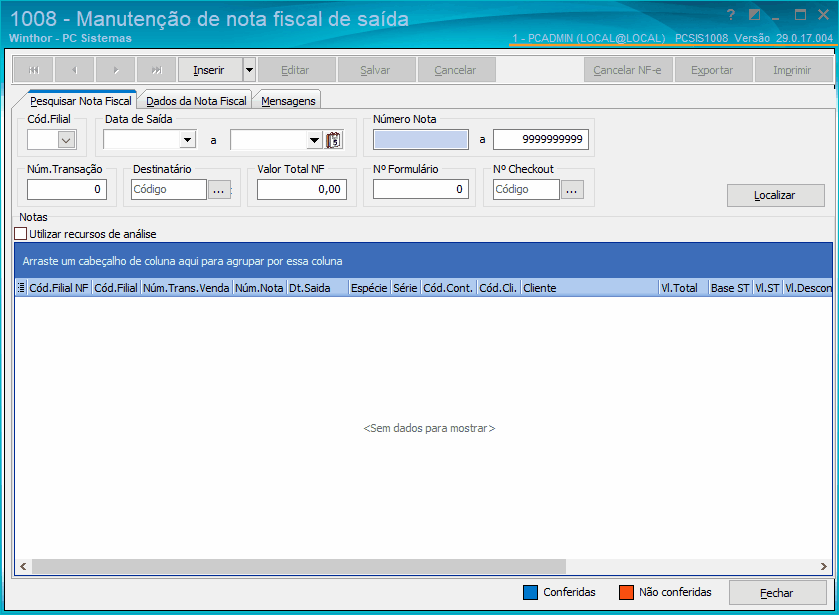This screenshot has height=615, width=839.
Task: Open the end Data de Saída dropdown
Action: (x=315, y=140)
